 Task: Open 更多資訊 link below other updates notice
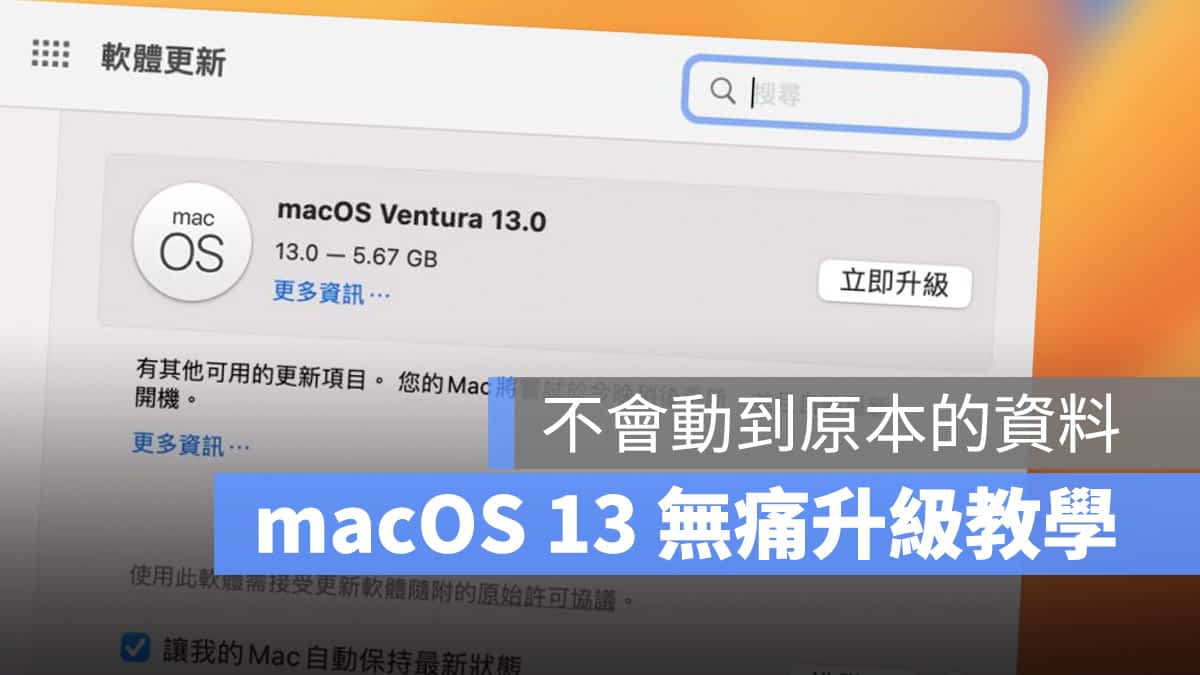191,444
